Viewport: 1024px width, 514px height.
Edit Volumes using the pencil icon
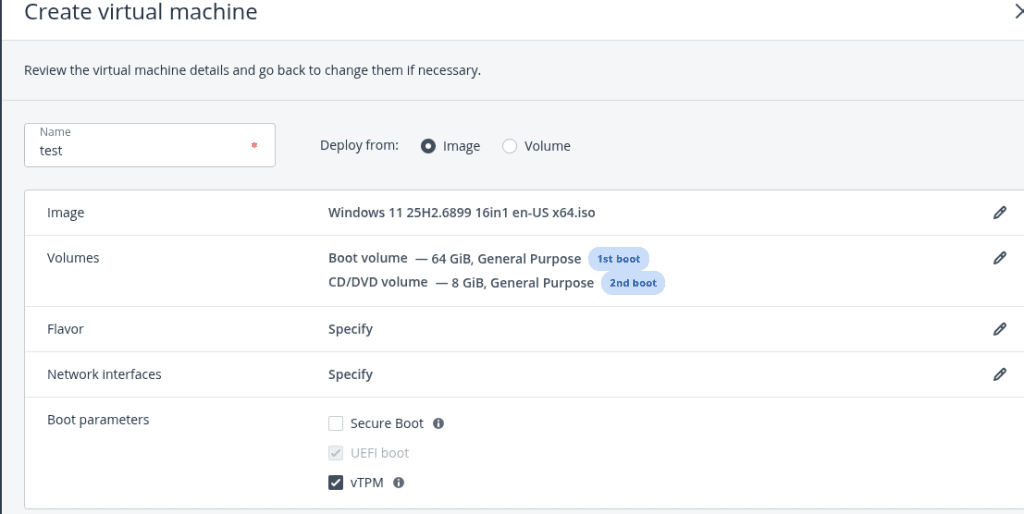point(999,258)
